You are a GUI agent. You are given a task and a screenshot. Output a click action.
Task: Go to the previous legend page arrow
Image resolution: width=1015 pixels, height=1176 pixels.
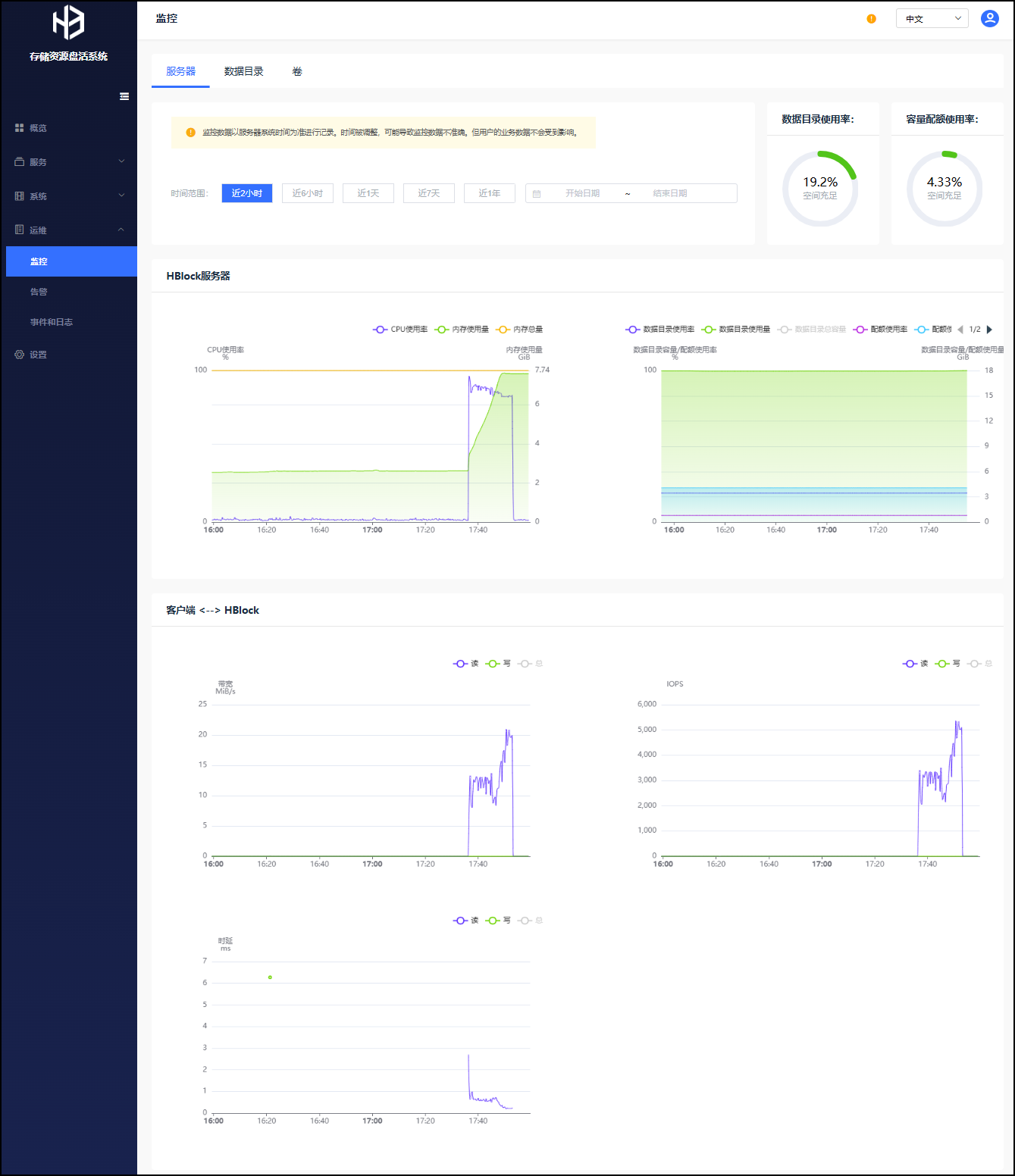pyautogui.click(x=960, y=330)
